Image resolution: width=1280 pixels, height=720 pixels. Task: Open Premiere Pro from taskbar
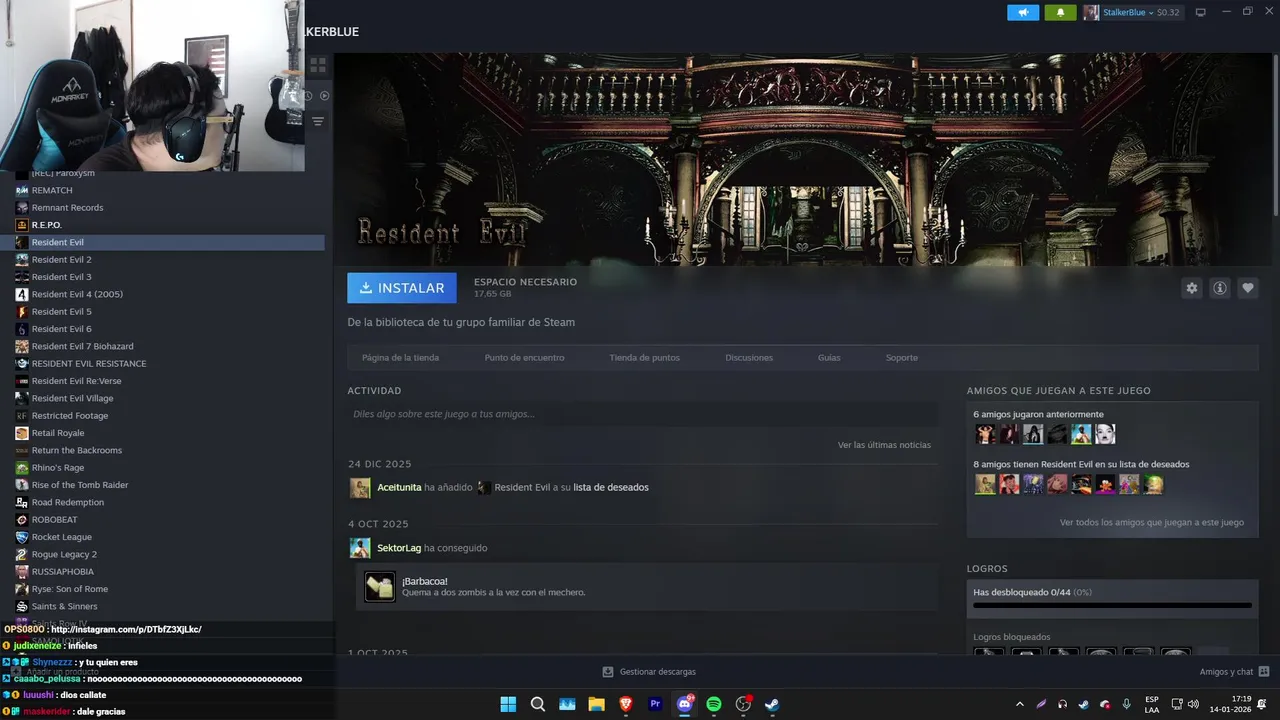tap(655, 704)
